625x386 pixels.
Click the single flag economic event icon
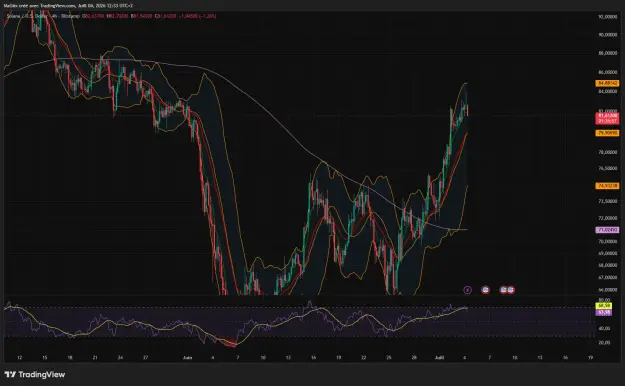click(x=485, y=290)
